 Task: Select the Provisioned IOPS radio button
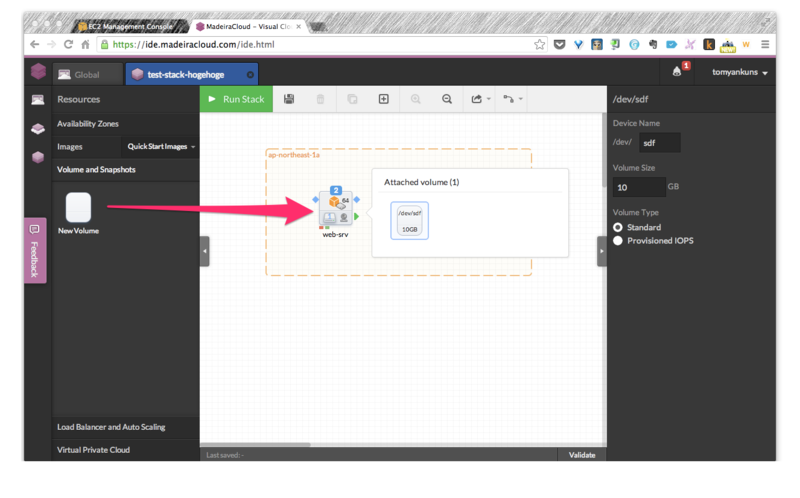point(618,240)
